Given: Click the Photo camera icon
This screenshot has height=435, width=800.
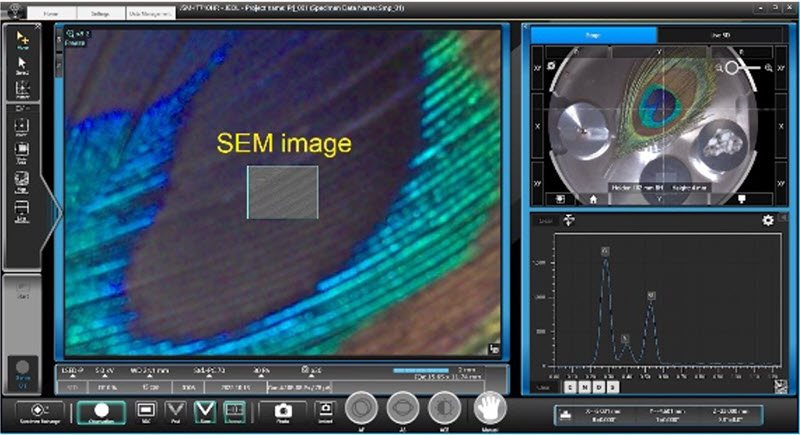Looking at the screenshot, I should click(x=282, y=411).
